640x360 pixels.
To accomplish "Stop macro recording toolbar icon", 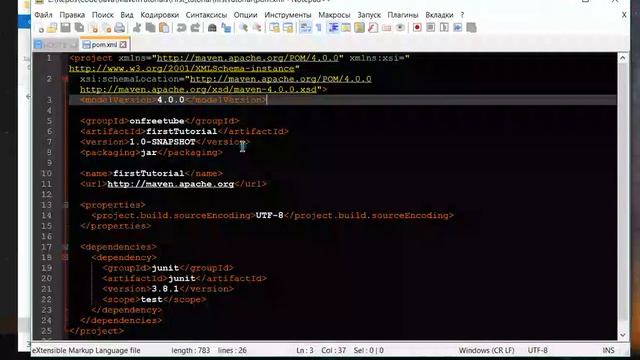I will pyautogui.click(x=431, y=28).
